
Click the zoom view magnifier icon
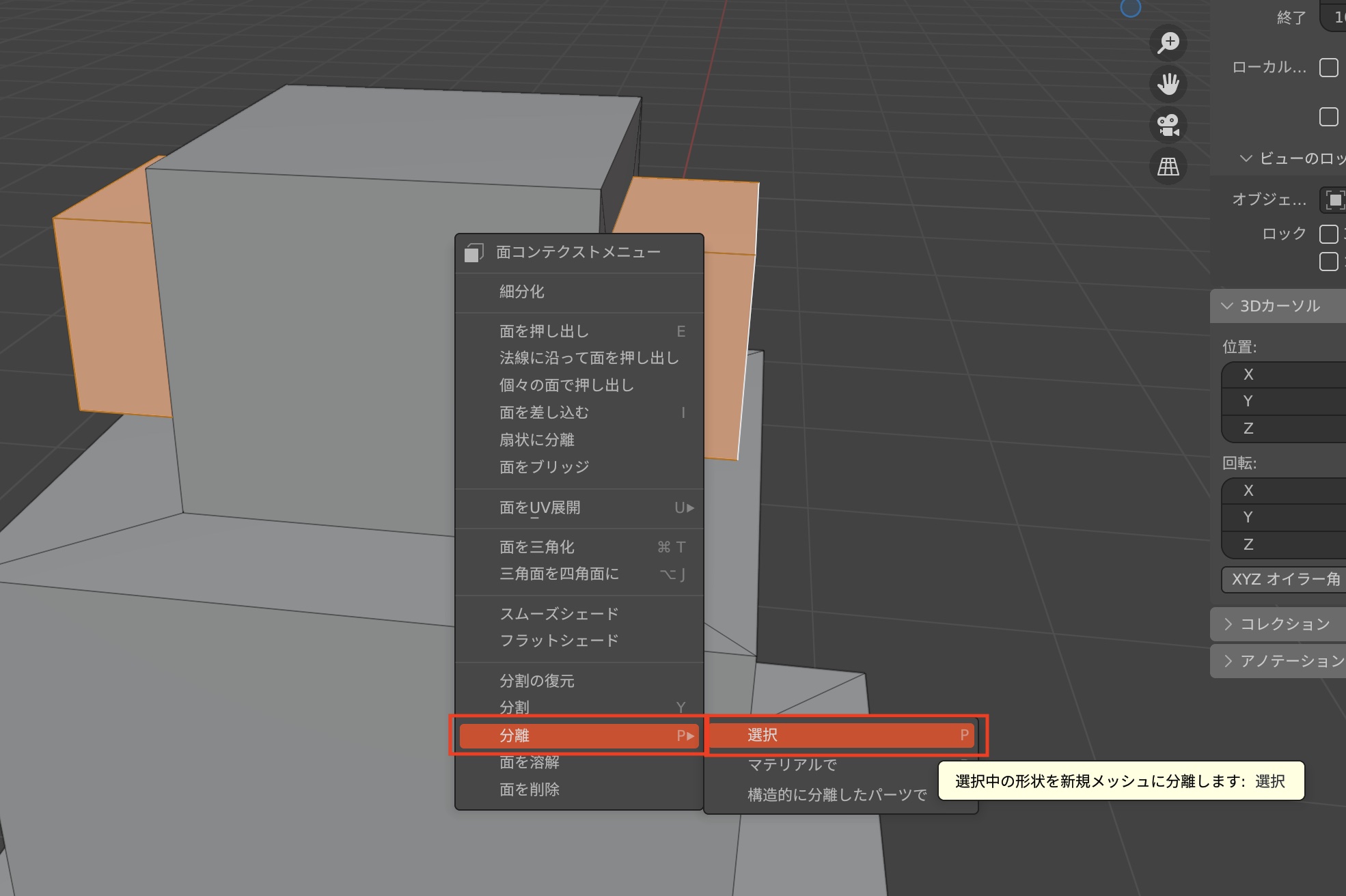pos(1168,43)
